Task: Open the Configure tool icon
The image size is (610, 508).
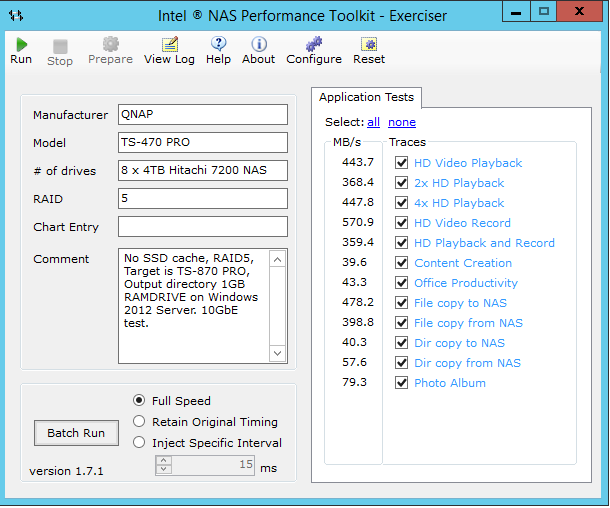Action: [314, 45]
